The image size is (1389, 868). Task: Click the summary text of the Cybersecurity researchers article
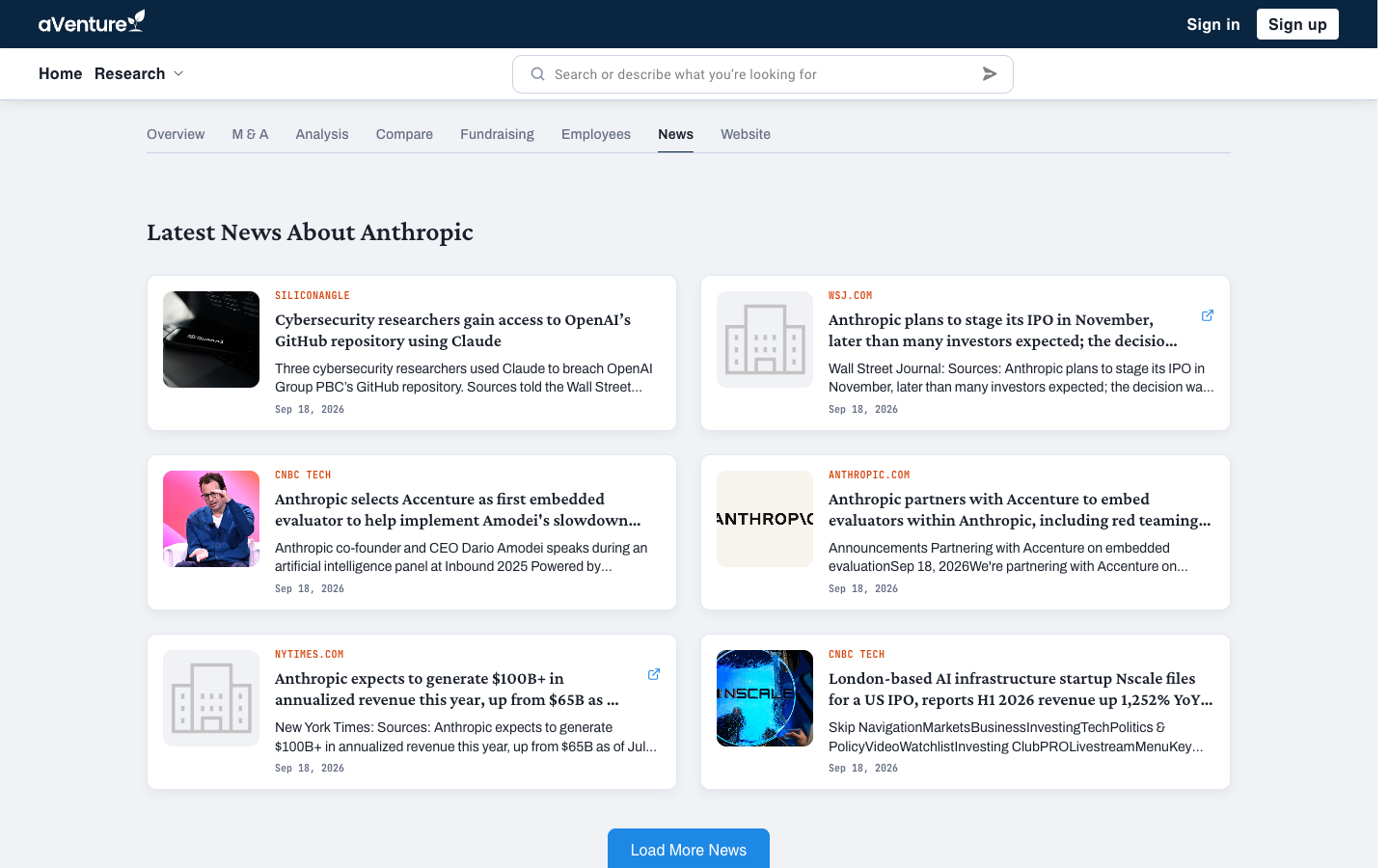(x=464, y=377)
